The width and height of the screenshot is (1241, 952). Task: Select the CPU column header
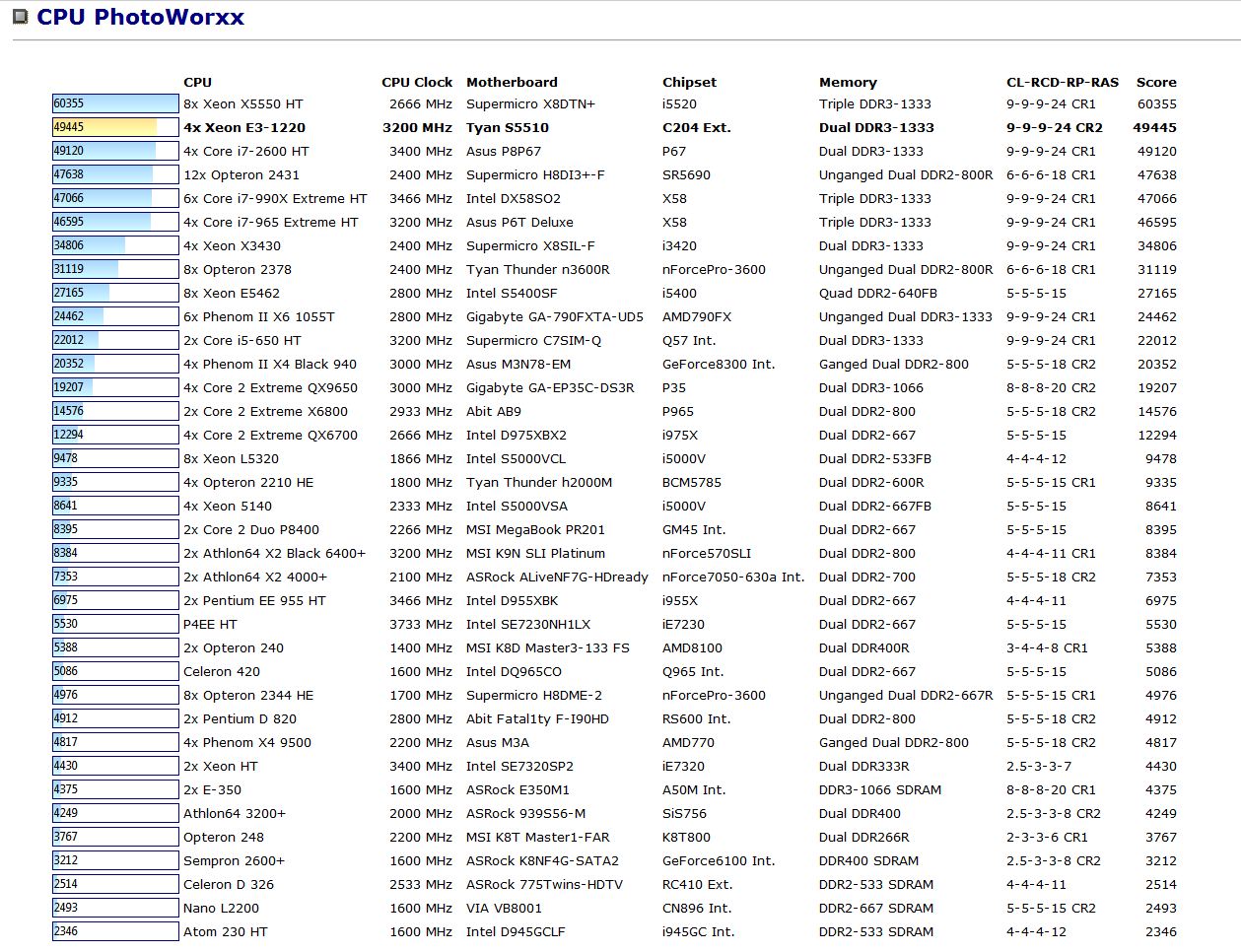tap(197, 82)
